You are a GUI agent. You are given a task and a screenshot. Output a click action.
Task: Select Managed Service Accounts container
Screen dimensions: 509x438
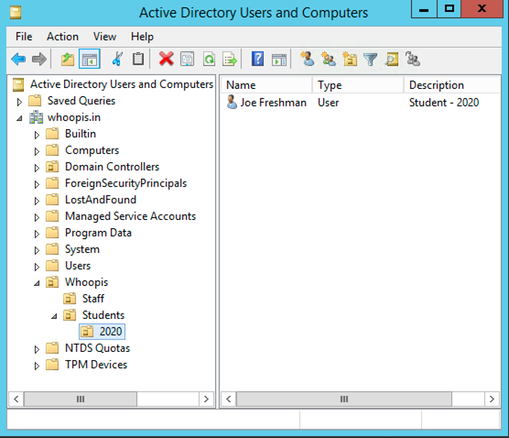pyautogui.click(x=130, y=216)
